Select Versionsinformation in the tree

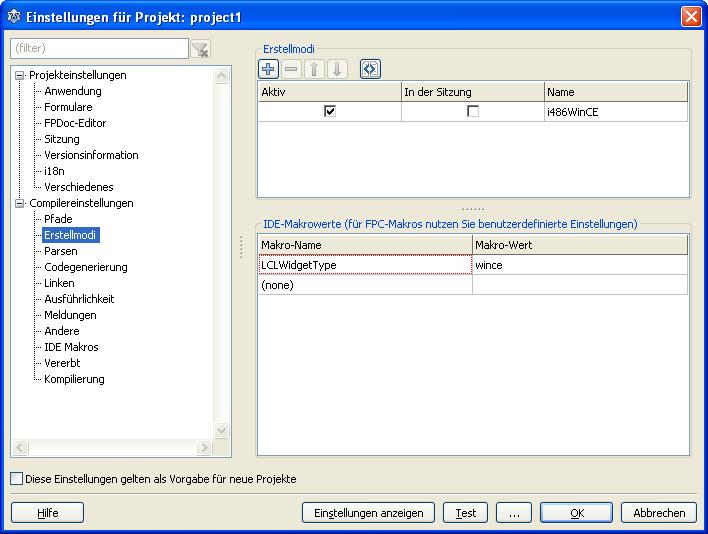point(91,155)
